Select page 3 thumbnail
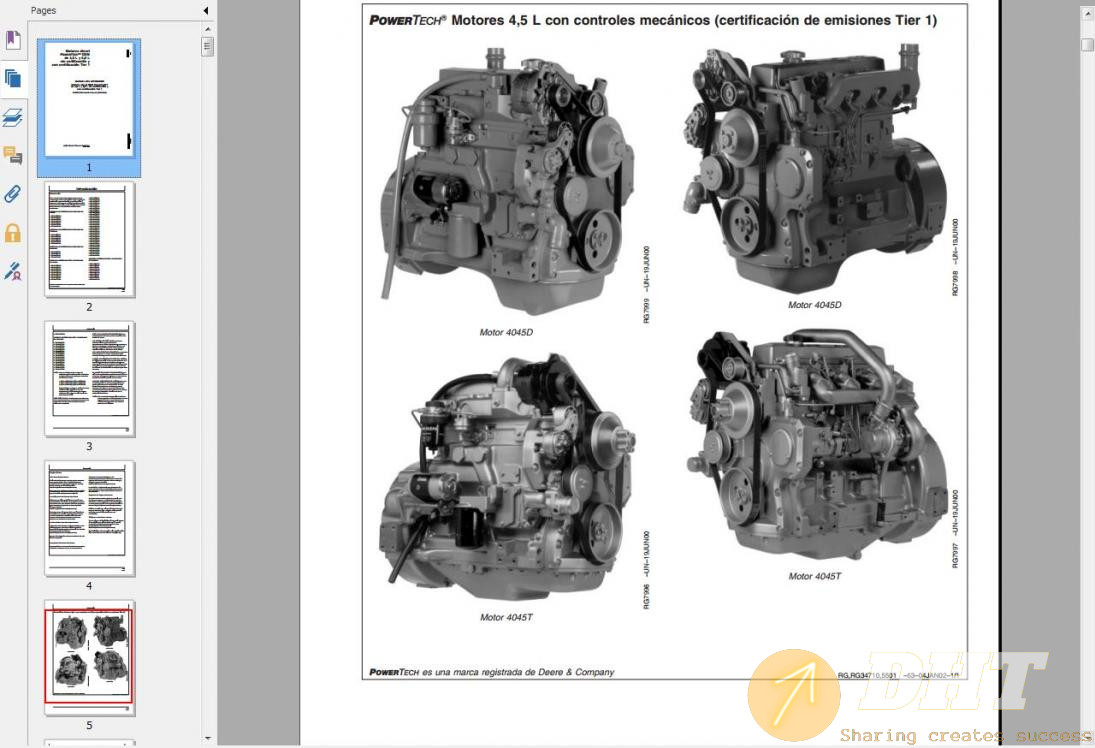The image size is (1095, 748). (x=89, y=379)
